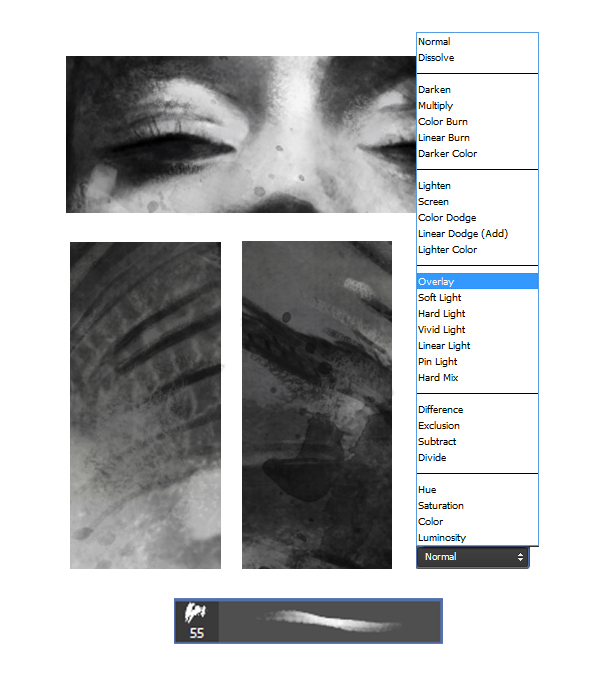The image size is (600, 678).
Task: Choose the Linear Light mode
Action: 477,346
